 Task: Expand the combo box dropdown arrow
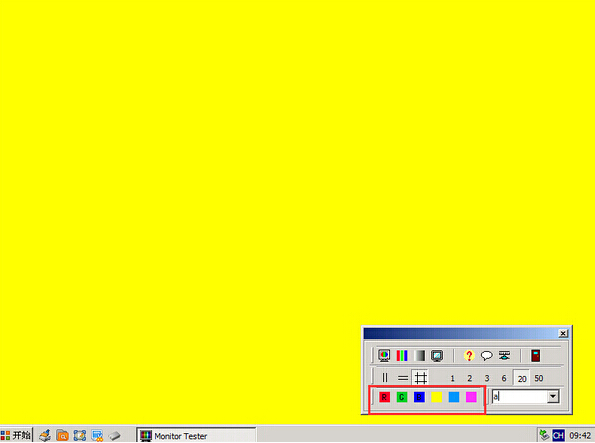tap(553, 397)
